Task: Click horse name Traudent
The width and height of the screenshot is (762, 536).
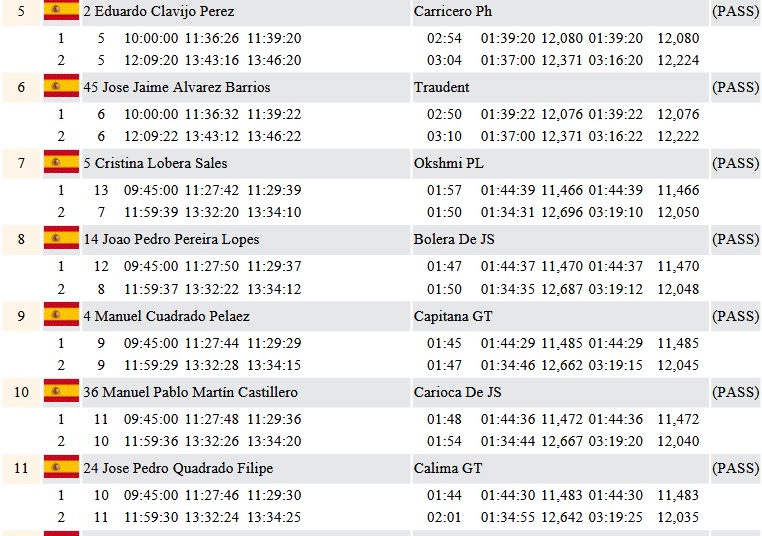Action: [441, 87]
